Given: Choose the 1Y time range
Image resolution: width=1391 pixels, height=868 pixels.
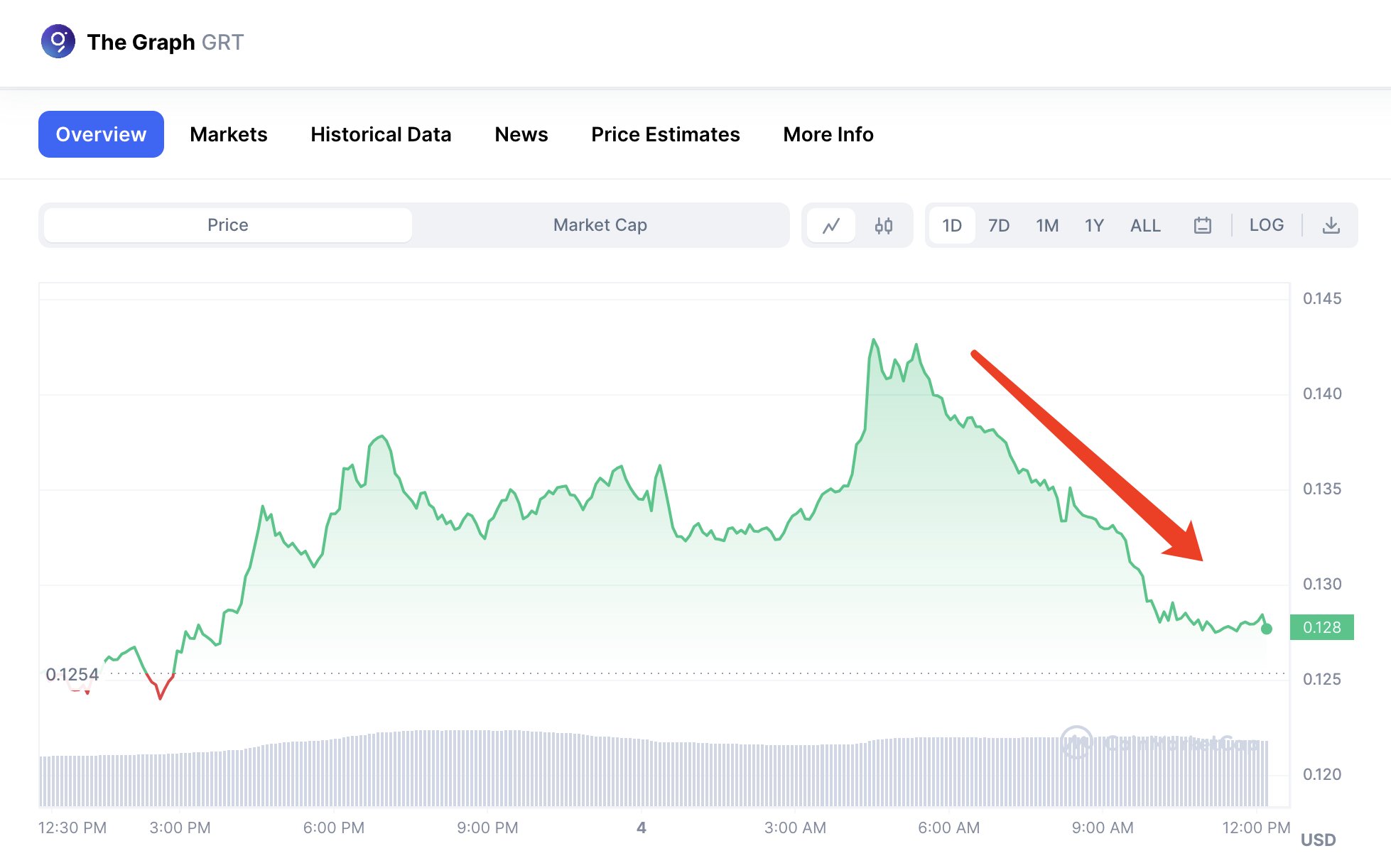Looking at the screenshot, I should [1093, 226].
